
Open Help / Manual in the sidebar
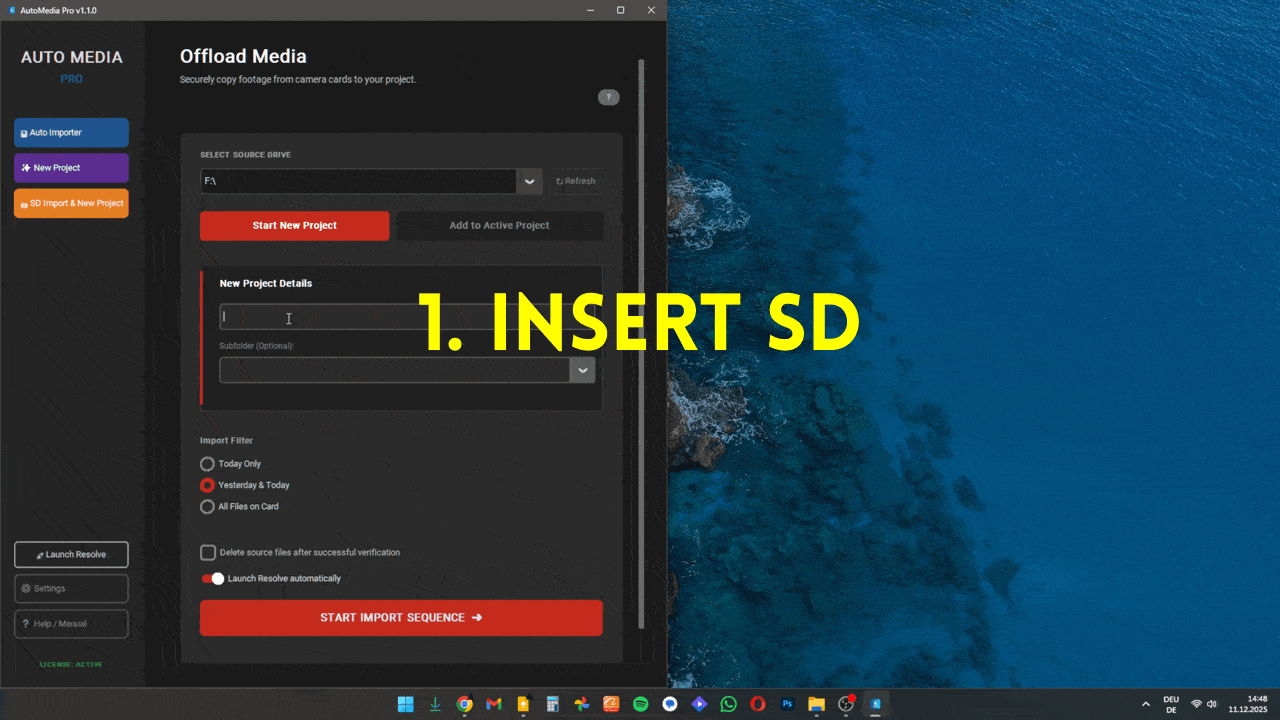pyautogui.click(x=71, y=624)
